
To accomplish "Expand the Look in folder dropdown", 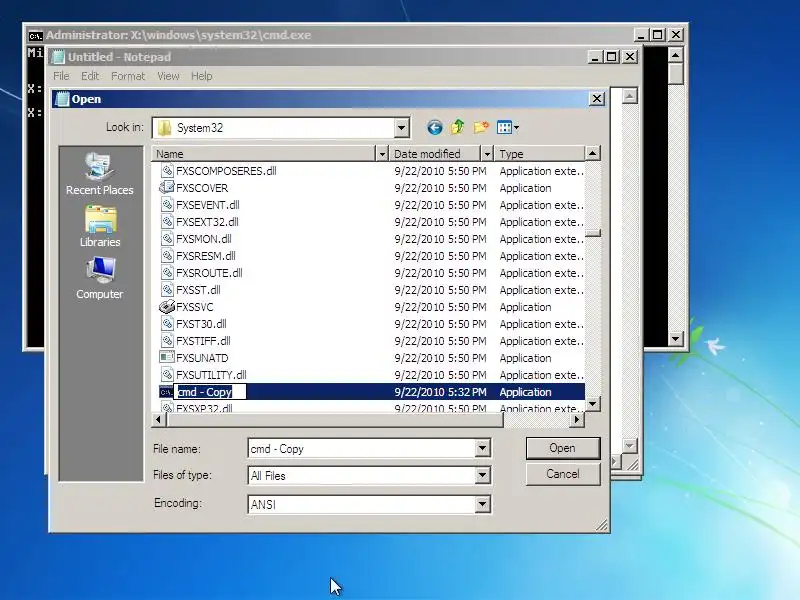I will click(402, 128).
